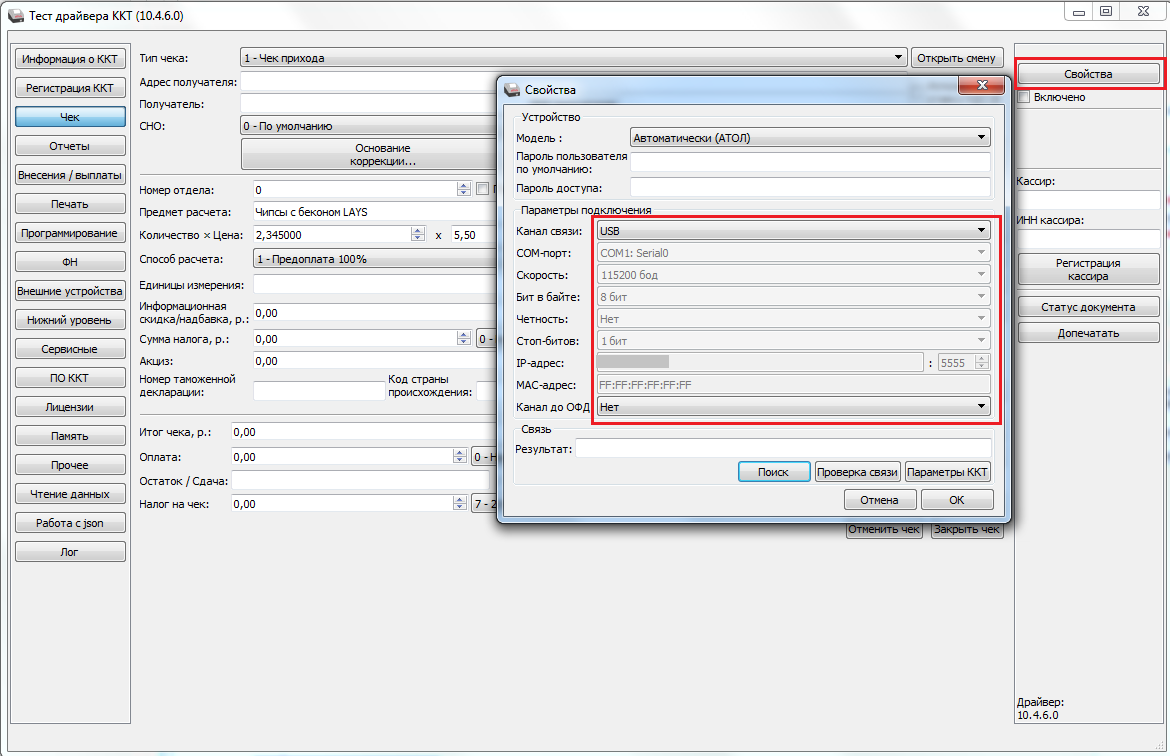Click the Номер отдела stepper arrows
1170x756 pixels.
click(464, 190)
